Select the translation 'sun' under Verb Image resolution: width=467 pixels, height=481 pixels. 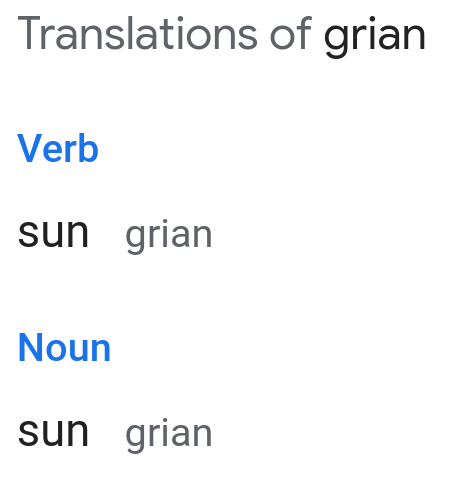coord(53,234)
